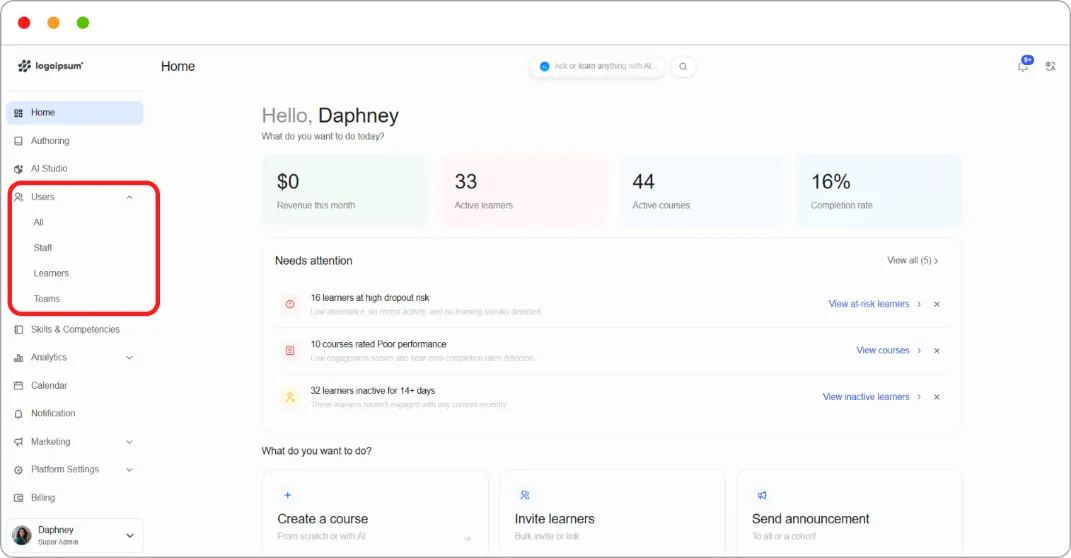This screenshot has height=558, width=1071.
Task: Open the Active learners card
Action: 523,191
